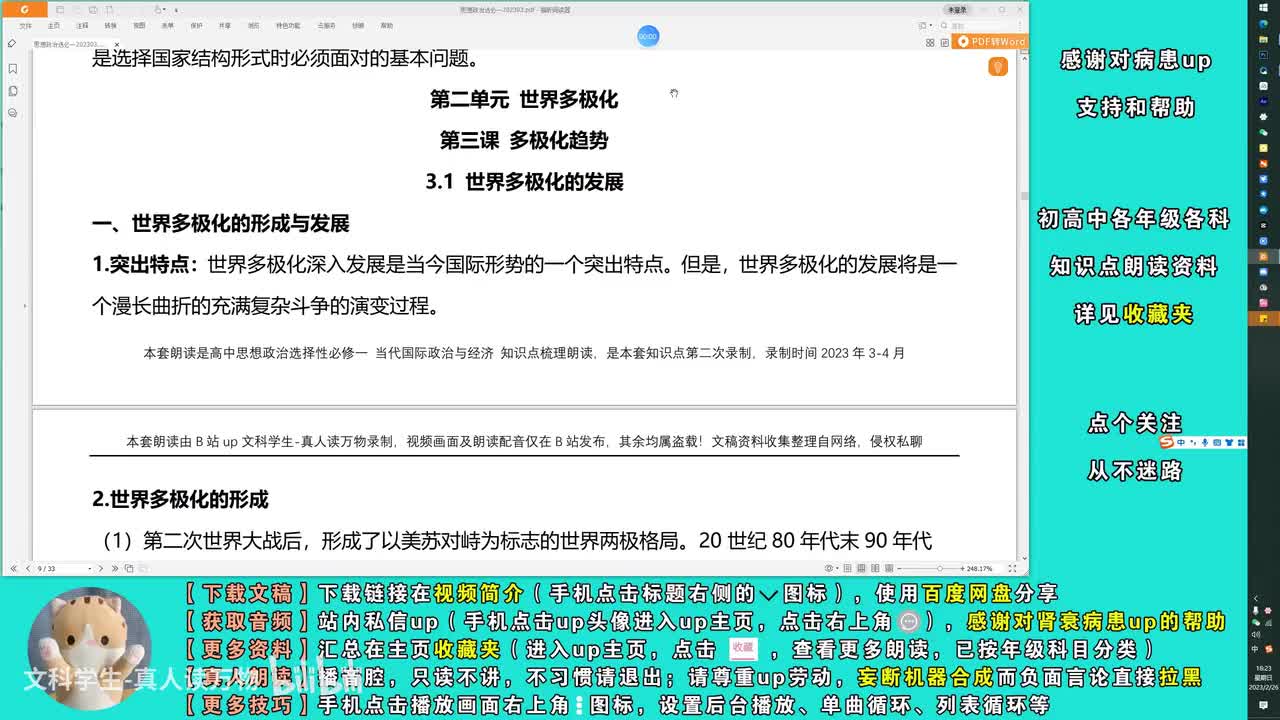
Task: Enter full screen using bottom-right expand icon
Action: 1012,568
